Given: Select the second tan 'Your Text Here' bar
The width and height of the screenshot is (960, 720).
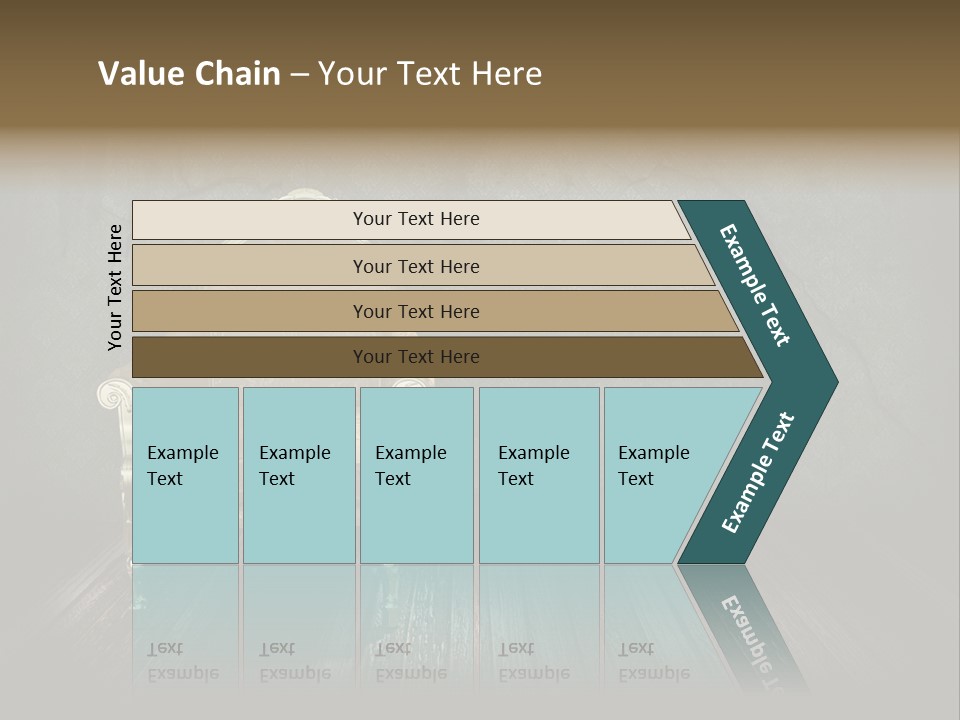Looking at the screenshot, I should (x=422, y=265).
